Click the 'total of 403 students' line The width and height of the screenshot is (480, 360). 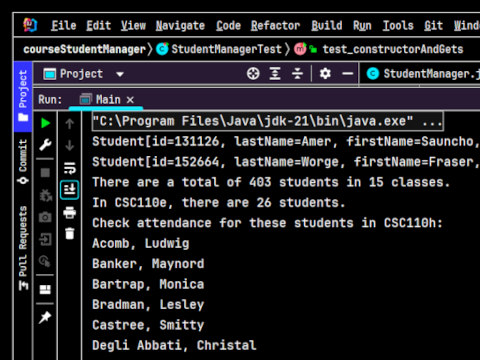pyautogui.click(x=271, y=182)
